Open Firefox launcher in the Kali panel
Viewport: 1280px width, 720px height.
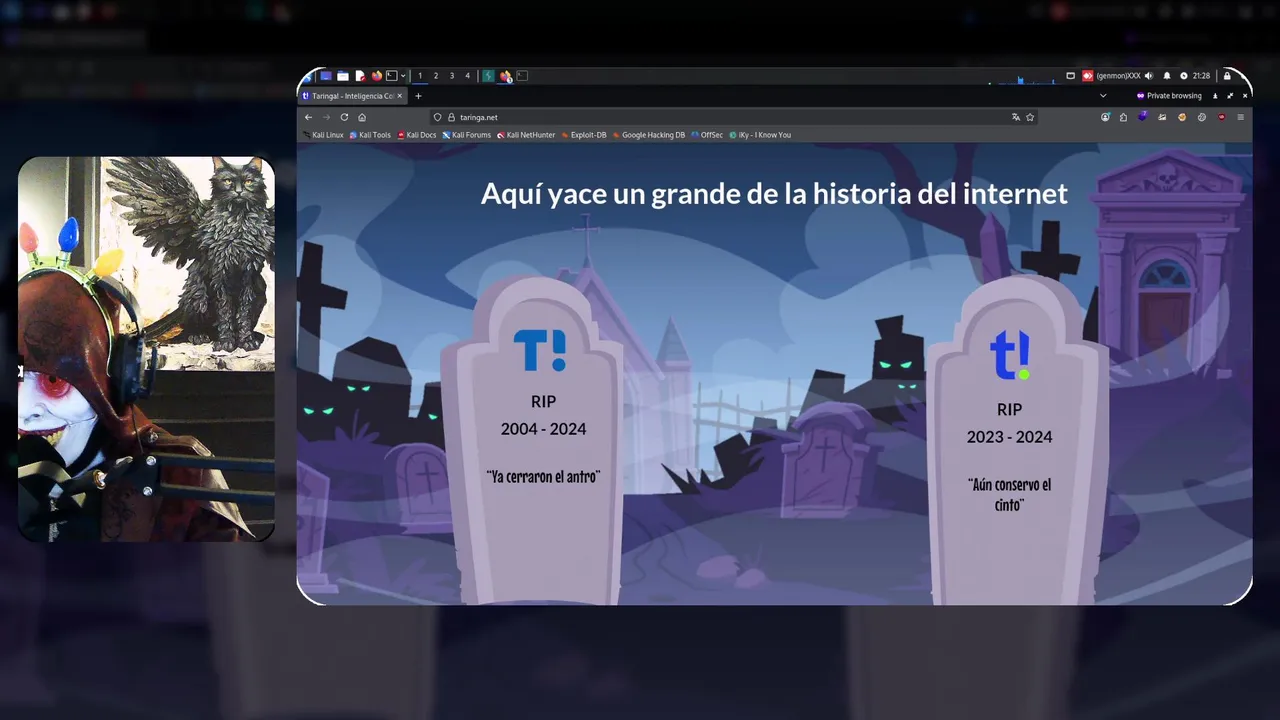point(377,76)
